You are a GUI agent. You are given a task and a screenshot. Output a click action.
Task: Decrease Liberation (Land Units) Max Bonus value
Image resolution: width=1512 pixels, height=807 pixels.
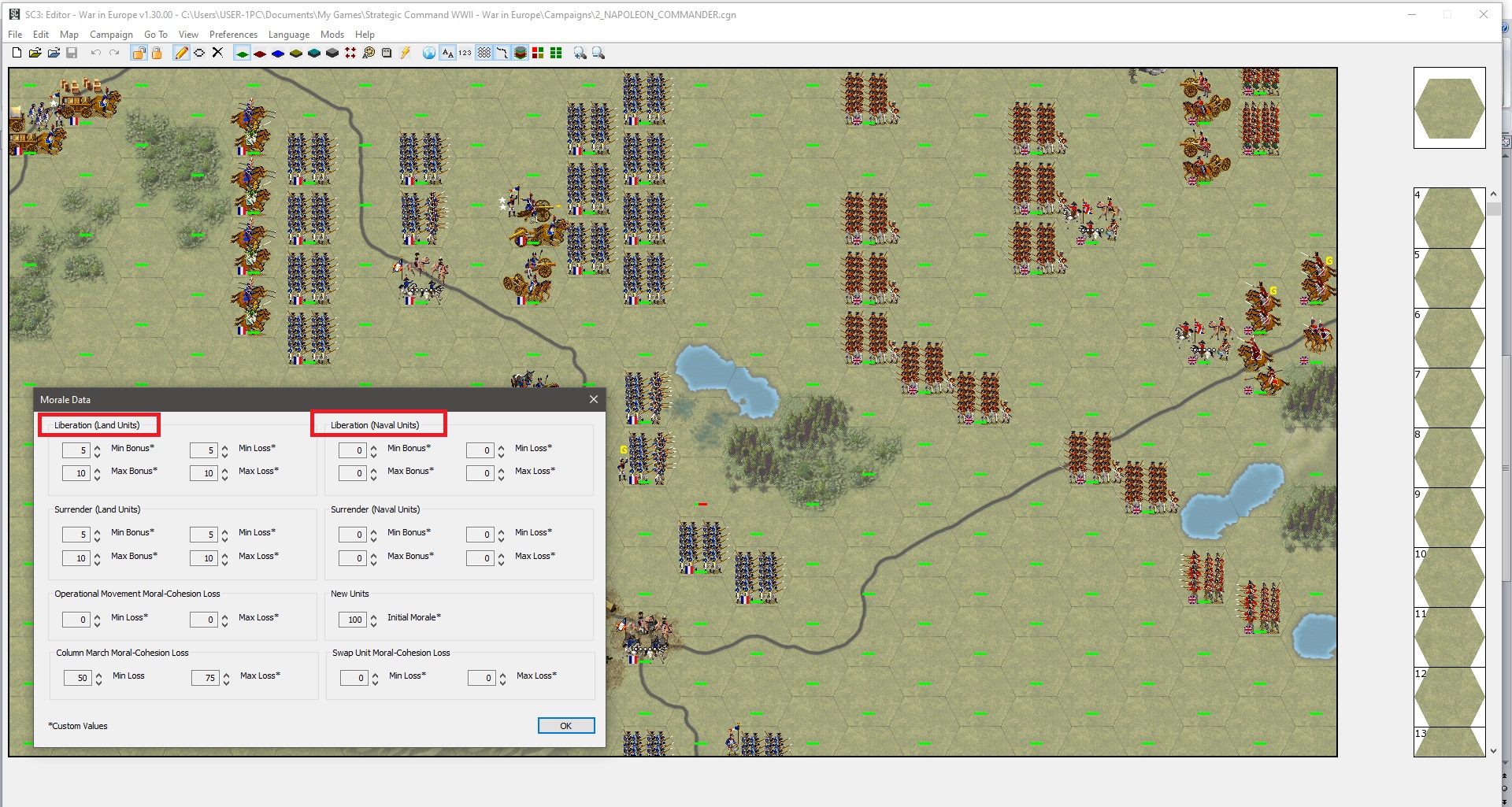point(98,477)
